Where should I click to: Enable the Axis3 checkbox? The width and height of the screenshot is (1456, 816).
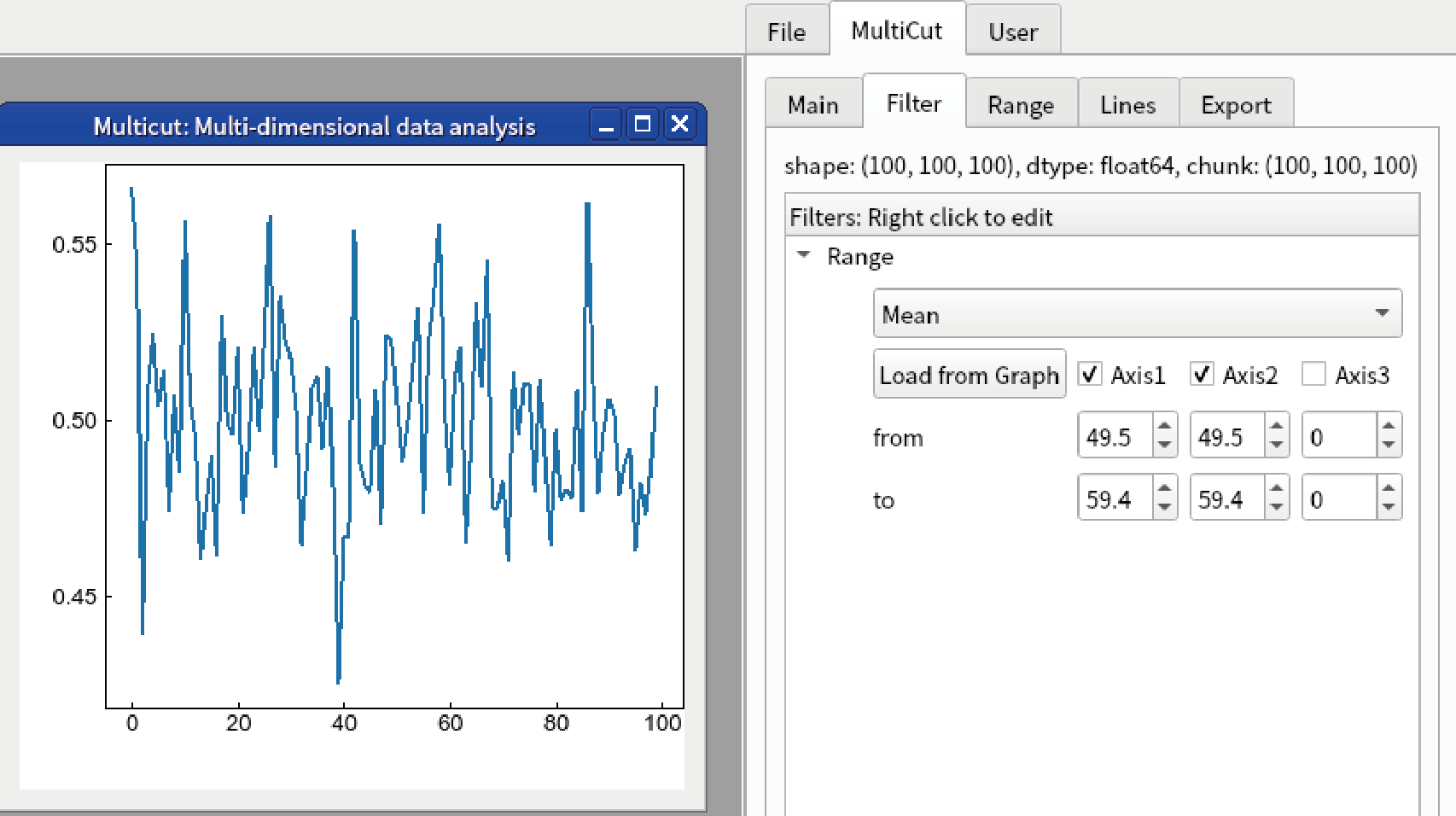1313,374
